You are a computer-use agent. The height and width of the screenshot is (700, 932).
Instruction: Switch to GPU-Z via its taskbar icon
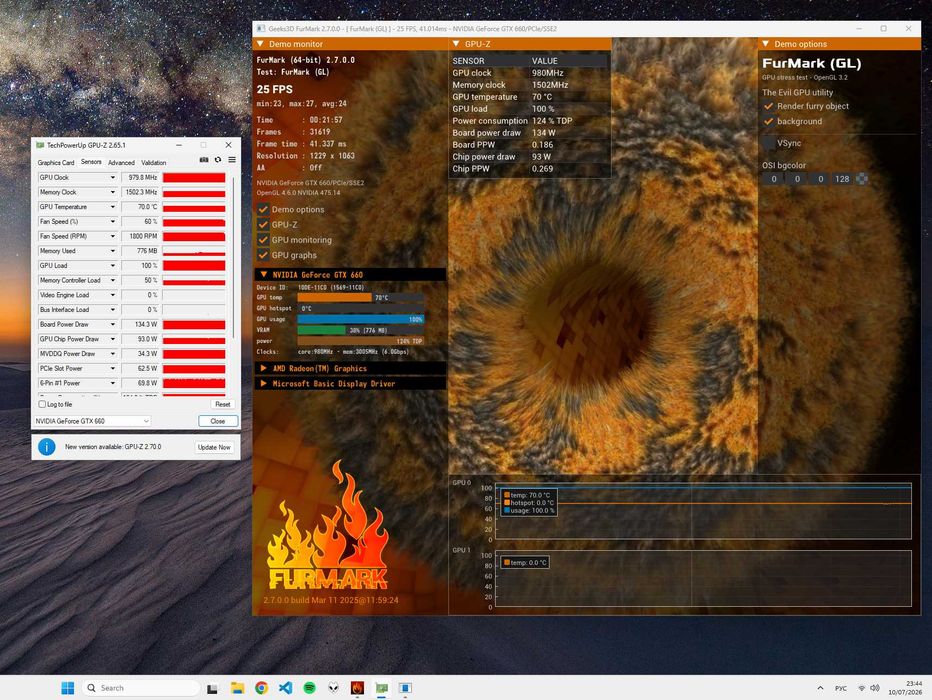pyautogui.click(x=382, y=688)
